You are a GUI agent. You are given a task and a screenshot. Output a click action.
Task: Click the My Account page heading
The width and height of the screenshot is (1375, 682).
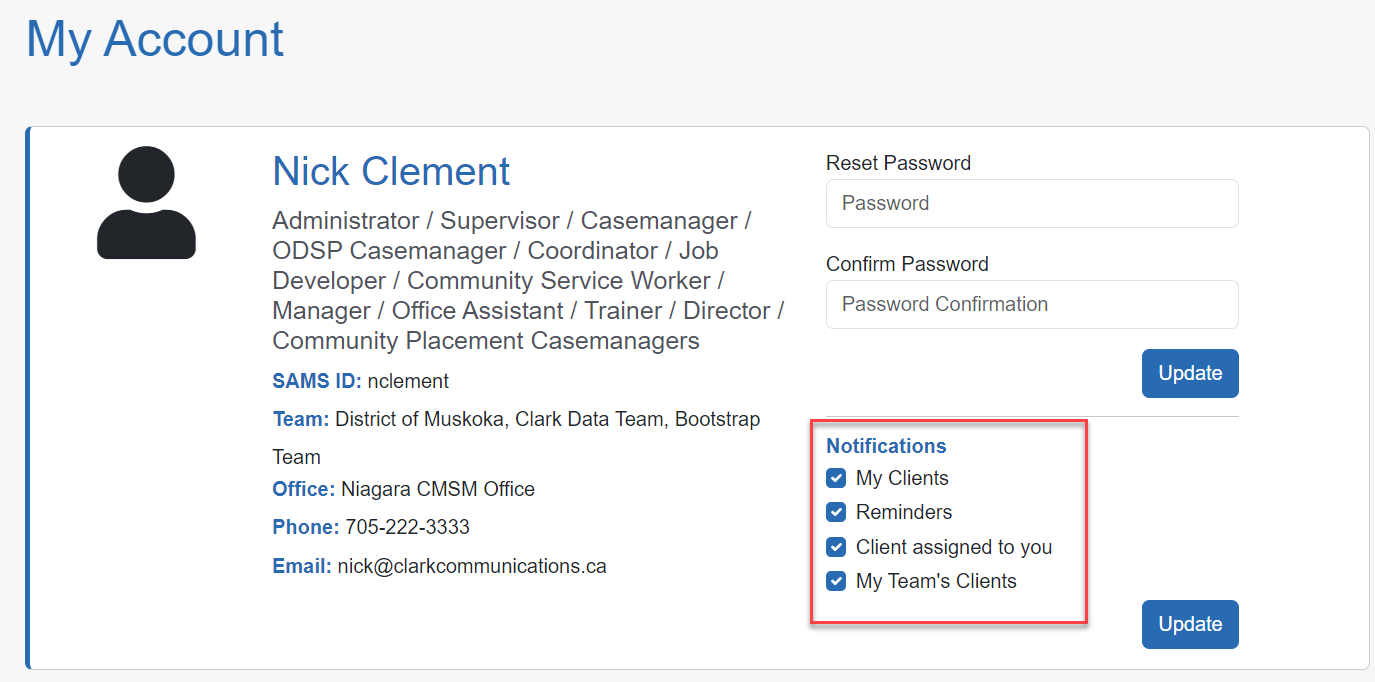click(x=155, y=40)
